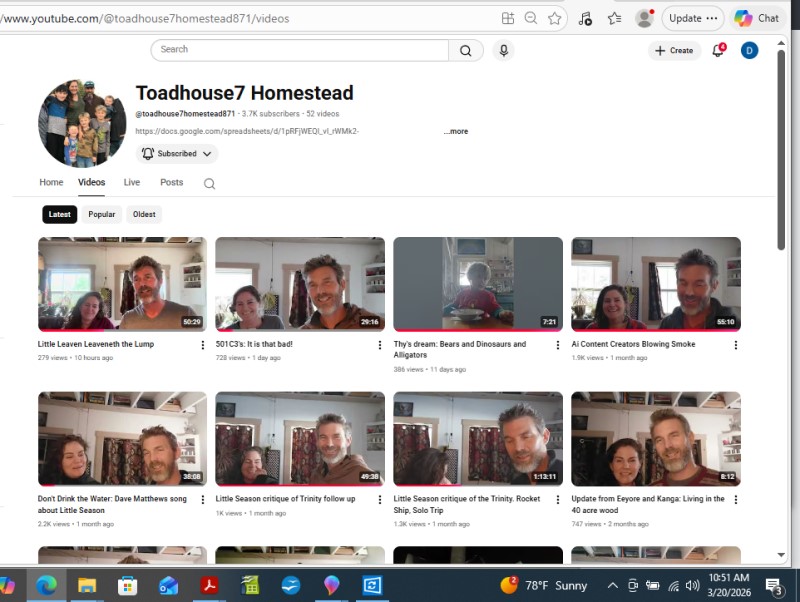Select the Oldest sort filter
The image size is (800, 602).
pyautogui.click(x=144, y=214)
